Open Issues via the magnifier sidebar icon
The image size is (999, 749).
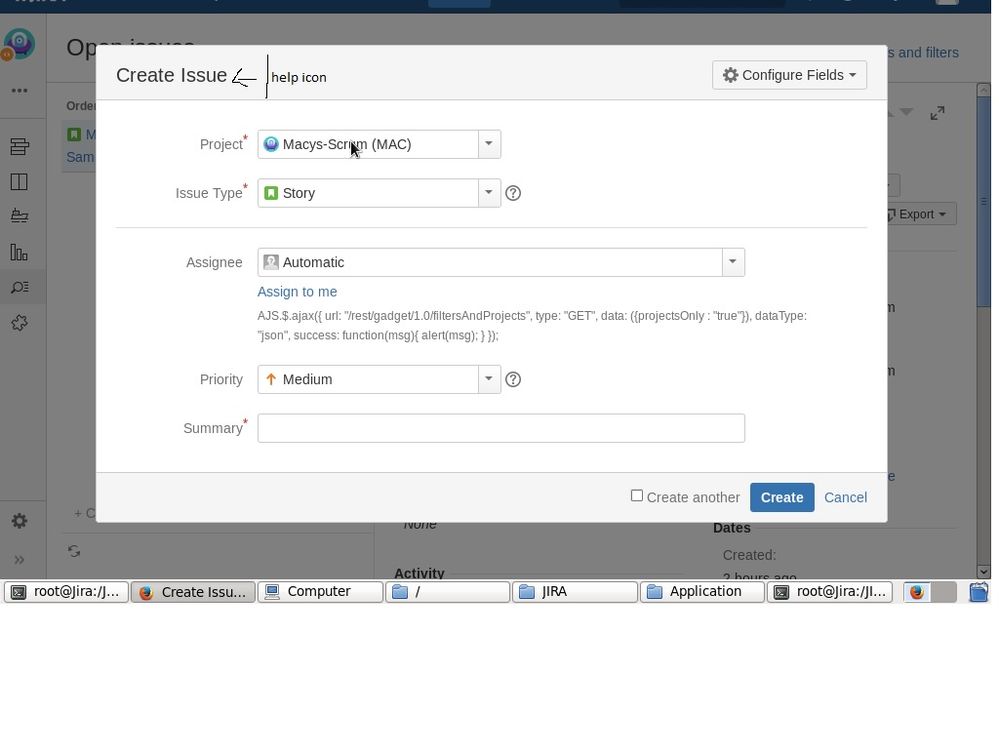pyautogui.click(x=19, y=287)
